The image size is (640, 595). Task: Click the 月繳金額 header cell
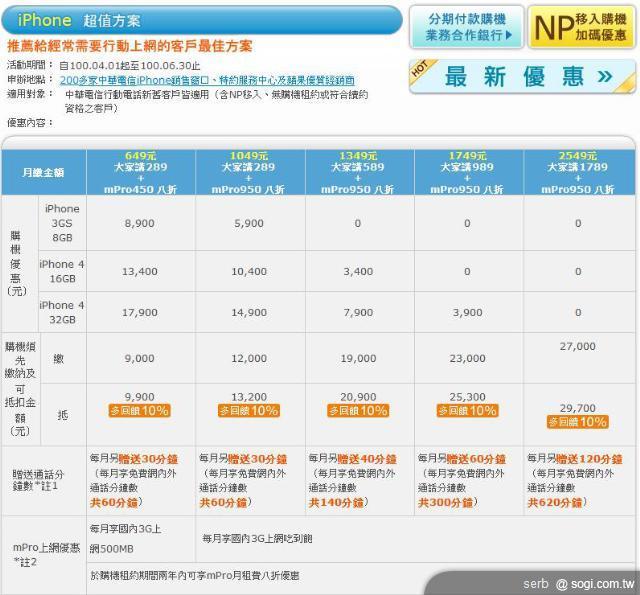43,172
